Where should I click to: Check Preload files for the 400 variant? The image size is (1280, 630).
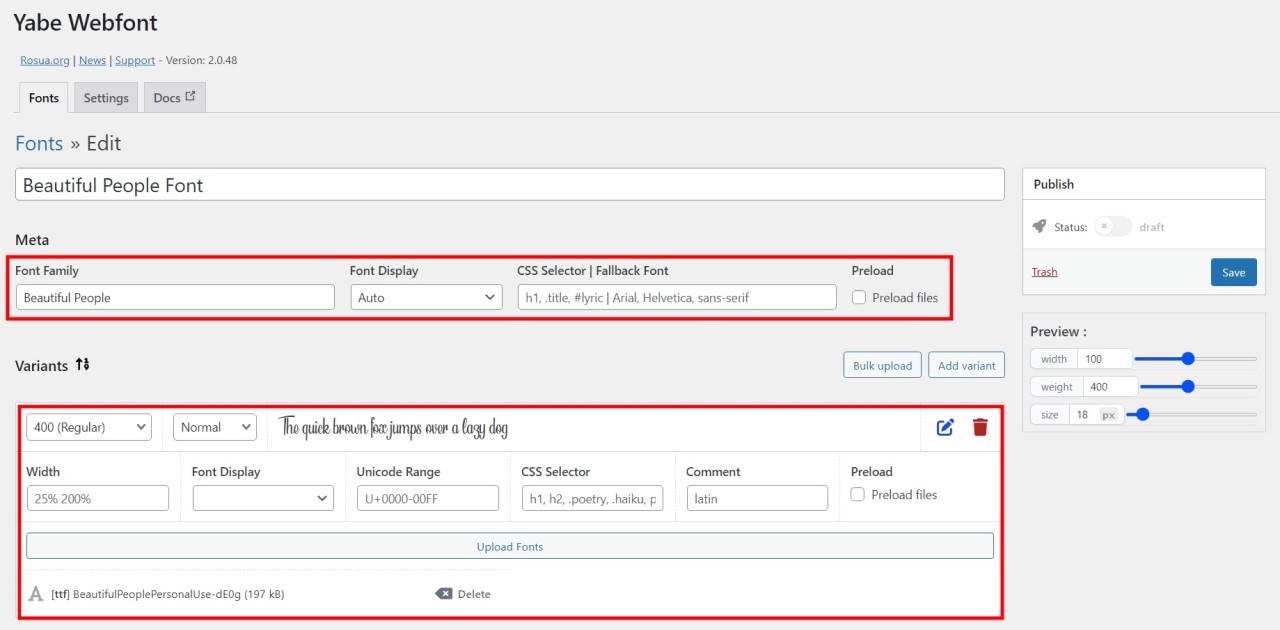tap(857, 494)
